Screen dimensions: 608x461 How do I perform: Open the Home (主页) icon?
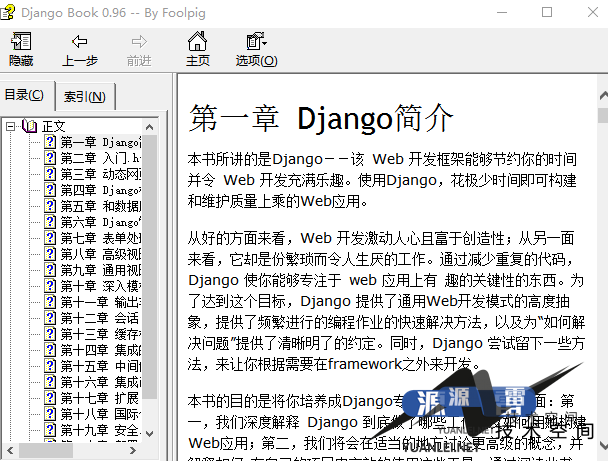tap(197, 41)
